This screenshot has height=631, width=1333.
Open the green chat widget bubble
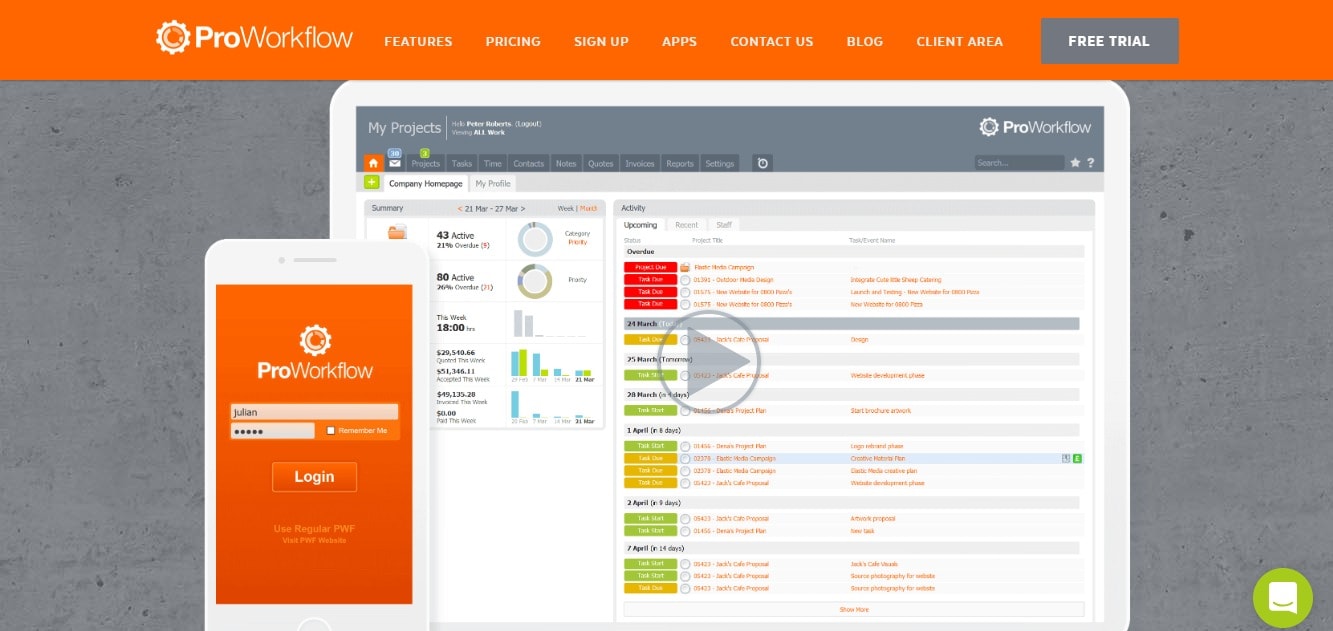[x=1283, y=598]
